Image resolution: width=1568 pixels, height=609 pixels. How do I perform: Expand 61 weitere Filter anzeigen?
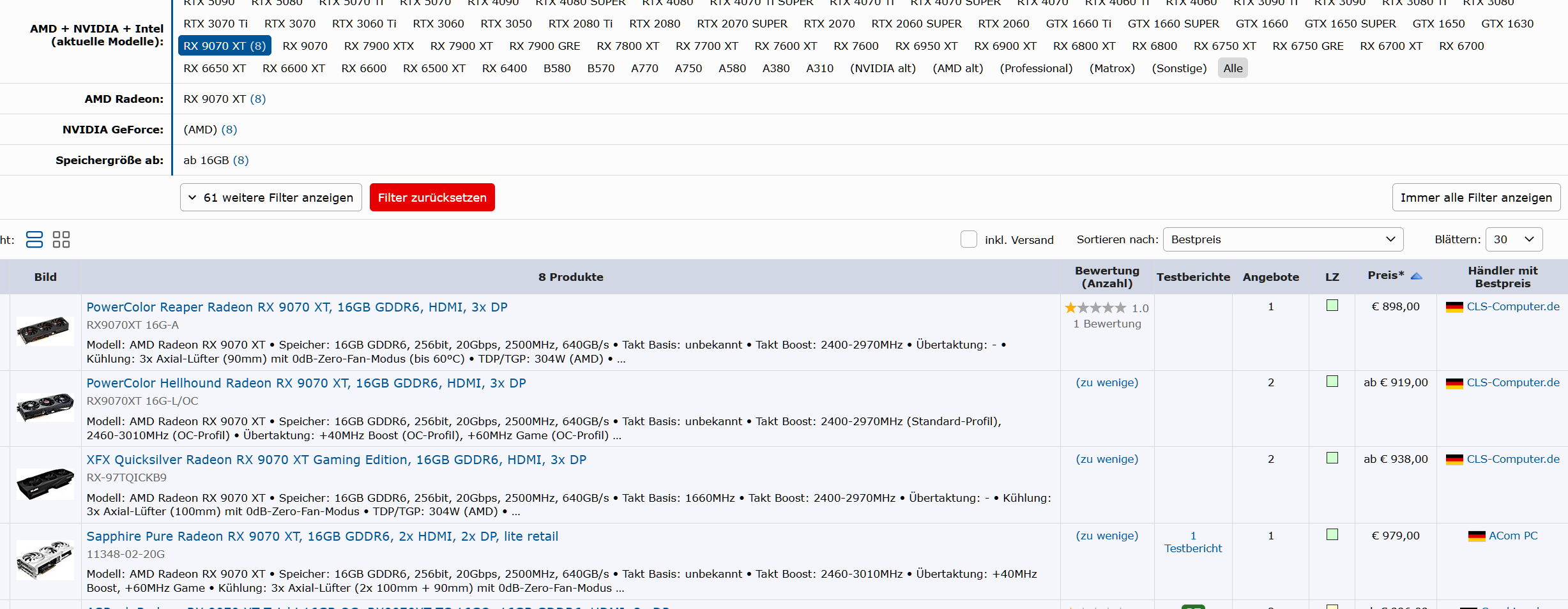tap(271, 198)
